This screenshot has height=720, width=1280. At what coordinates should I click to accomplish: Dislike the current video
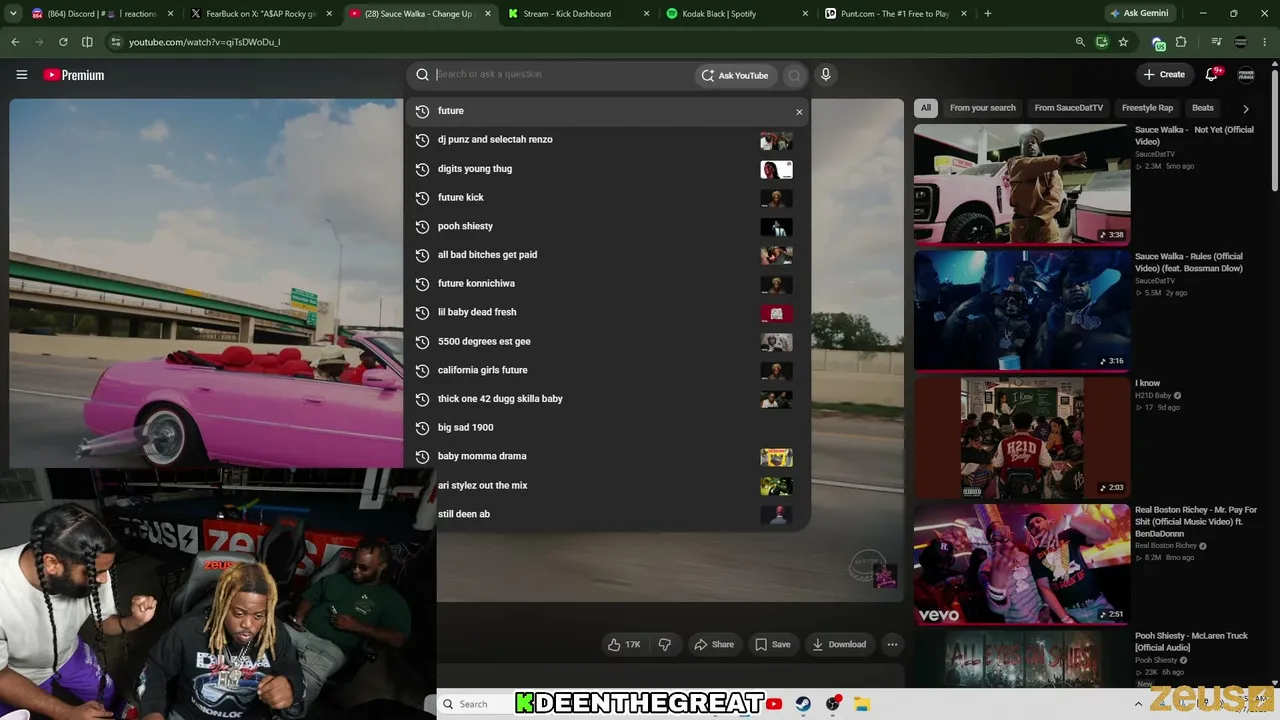pyautogui.click(x=665, y=645)
